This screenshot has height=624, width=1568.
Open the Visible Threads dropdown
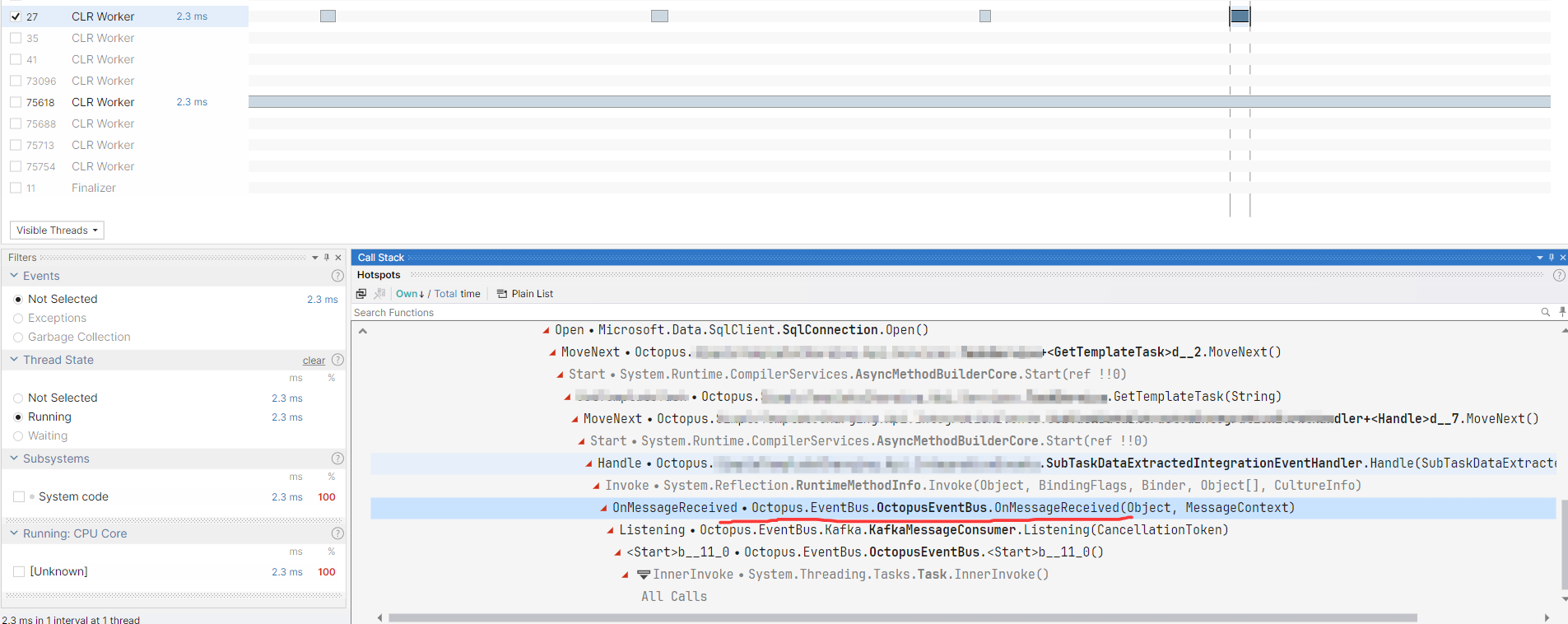pos(57,231)
